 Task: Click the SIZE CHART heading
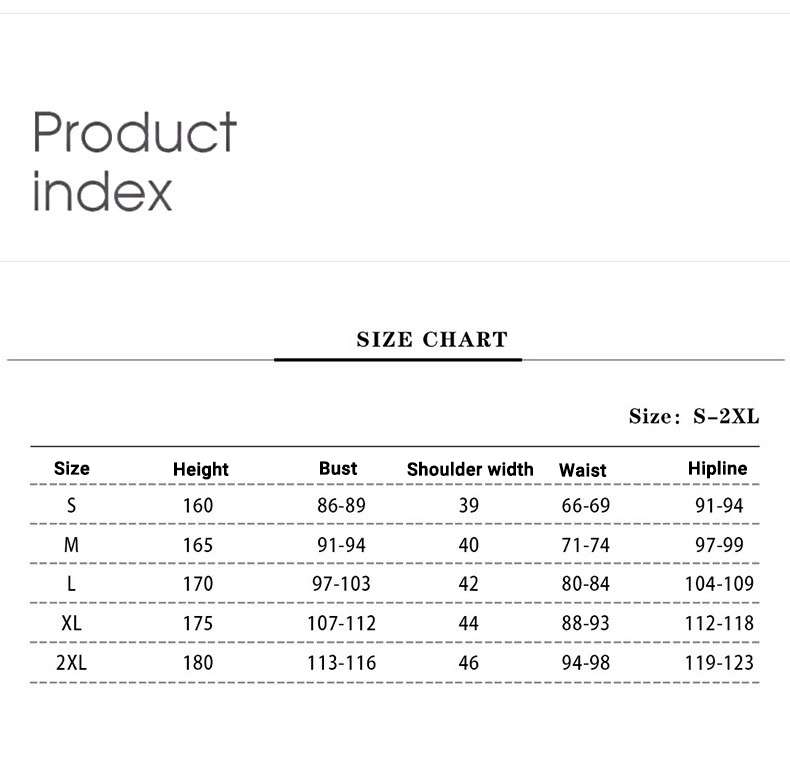click(432, 340)
